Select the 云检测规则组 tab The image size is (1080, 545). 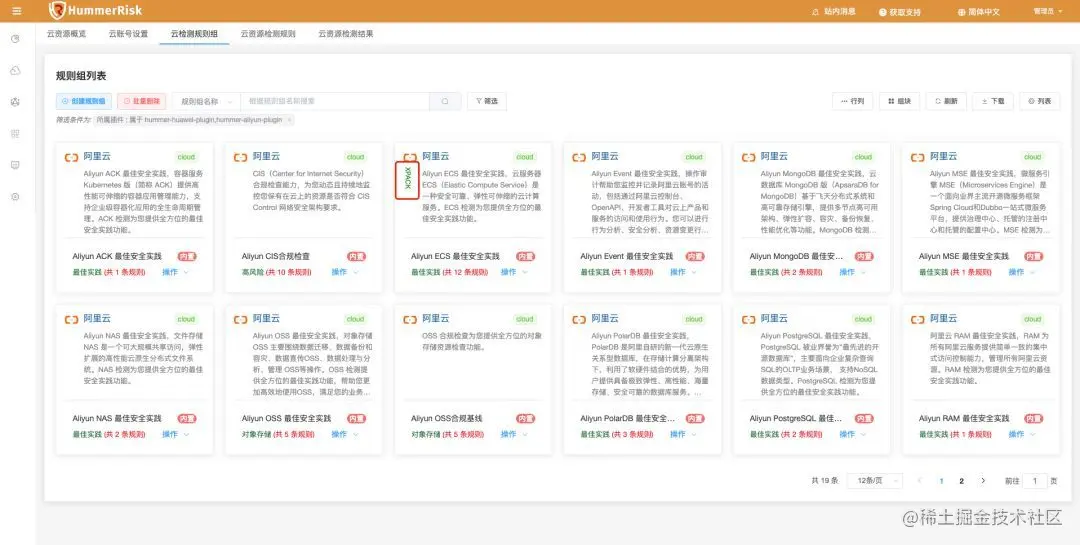pos(194,33)
